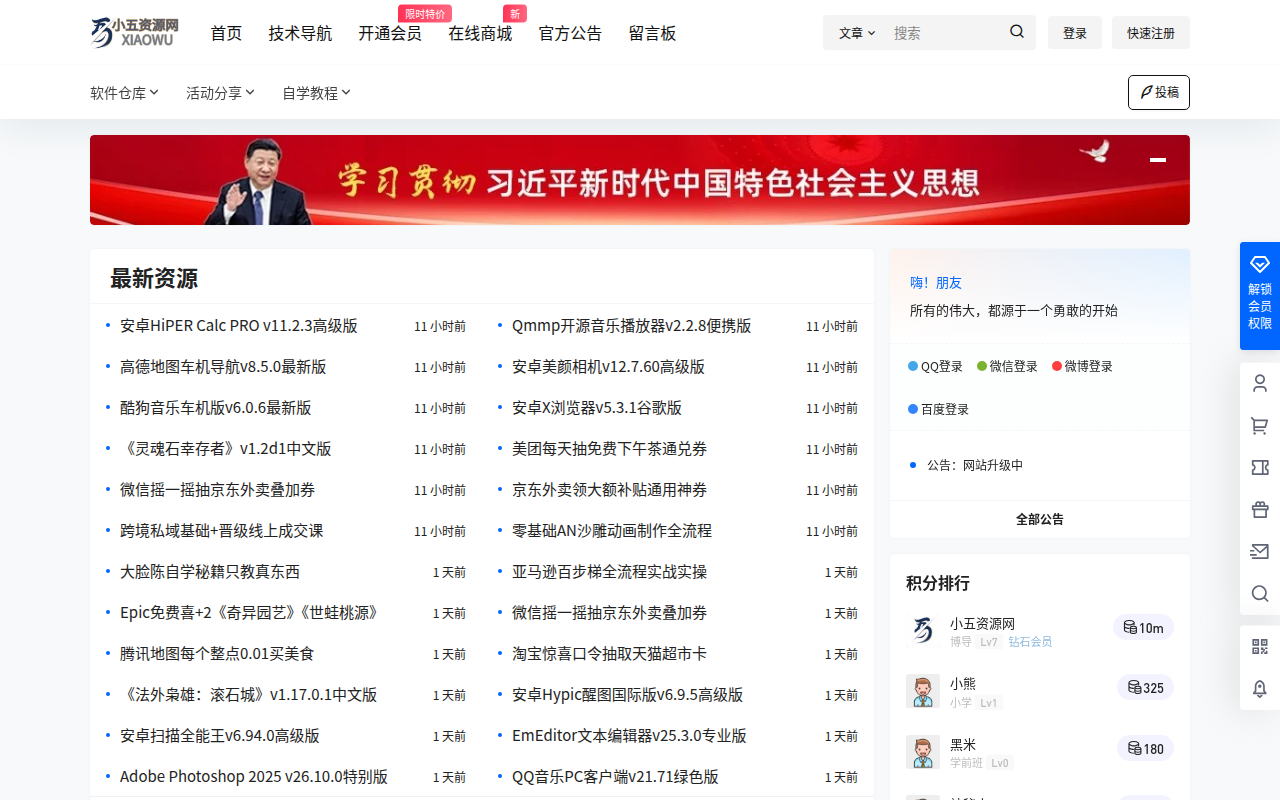
Task: Click 小五资源网 avatar in points ranking
Action: (x=922, y=630)
